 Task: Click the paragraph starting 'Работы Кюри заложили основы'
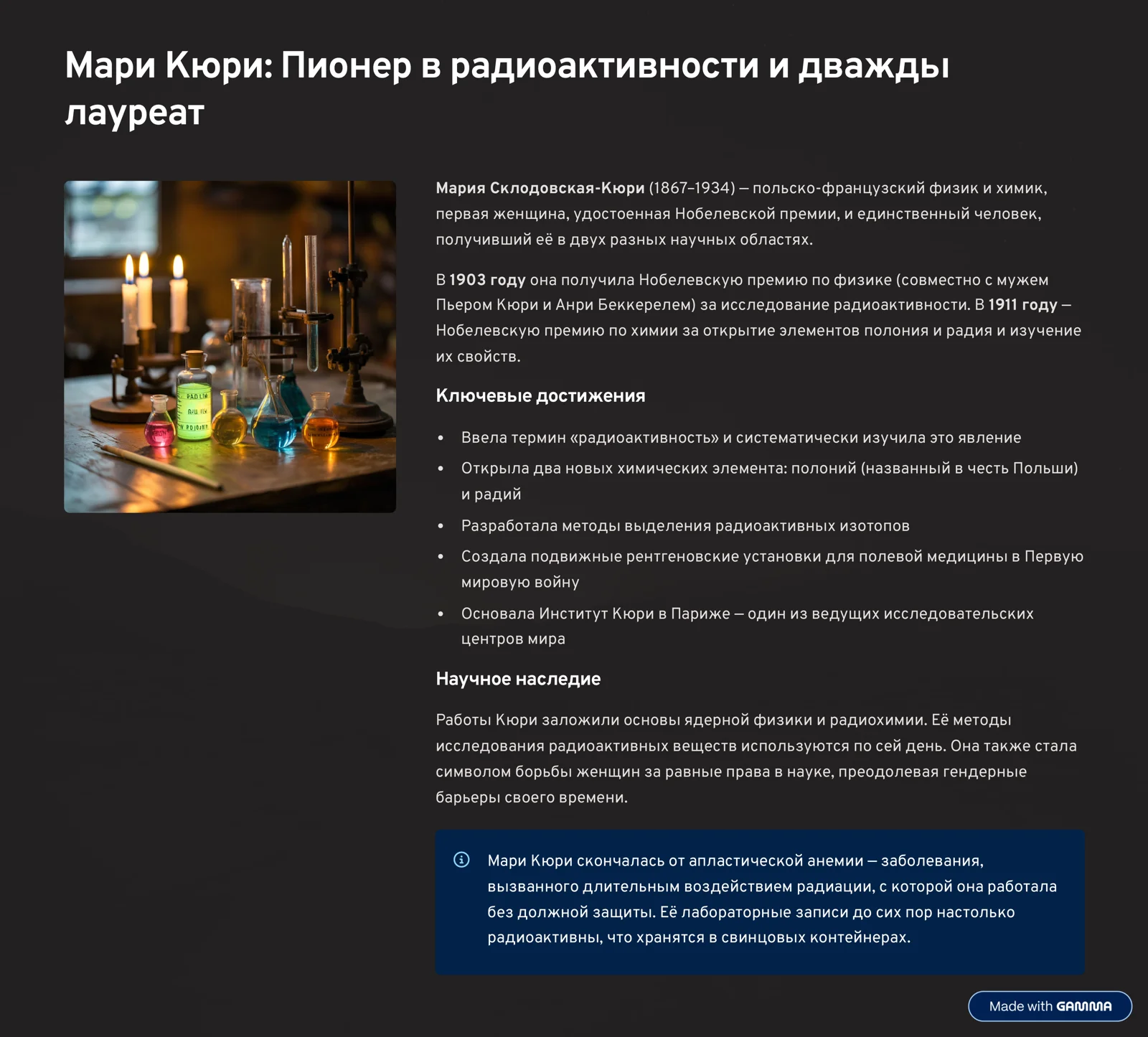[756, 759]
